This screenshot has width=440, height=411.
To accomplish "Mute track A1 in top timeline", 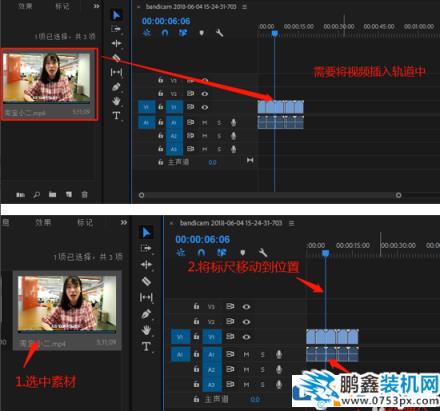I will (205, 123).
